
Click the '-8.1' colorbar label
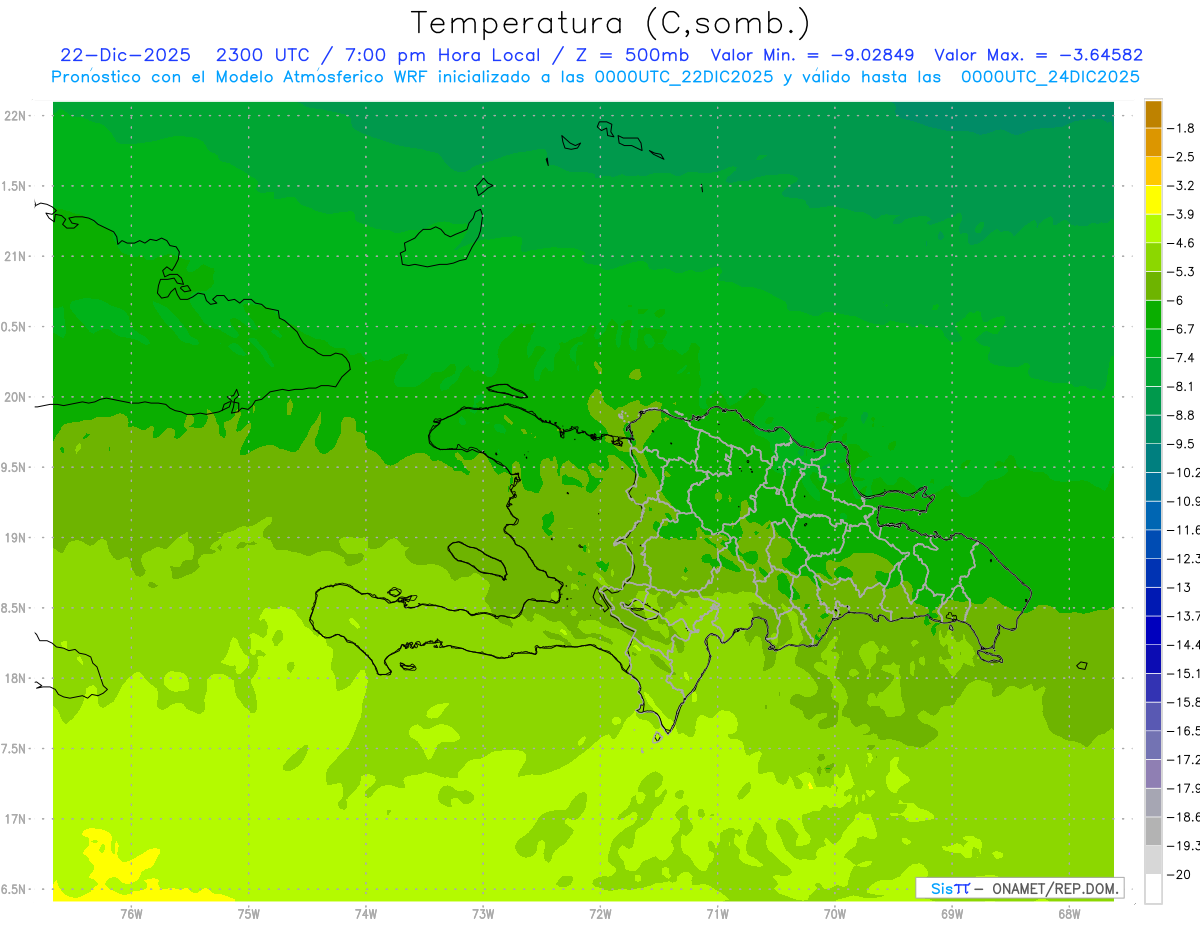(1182, 386)
